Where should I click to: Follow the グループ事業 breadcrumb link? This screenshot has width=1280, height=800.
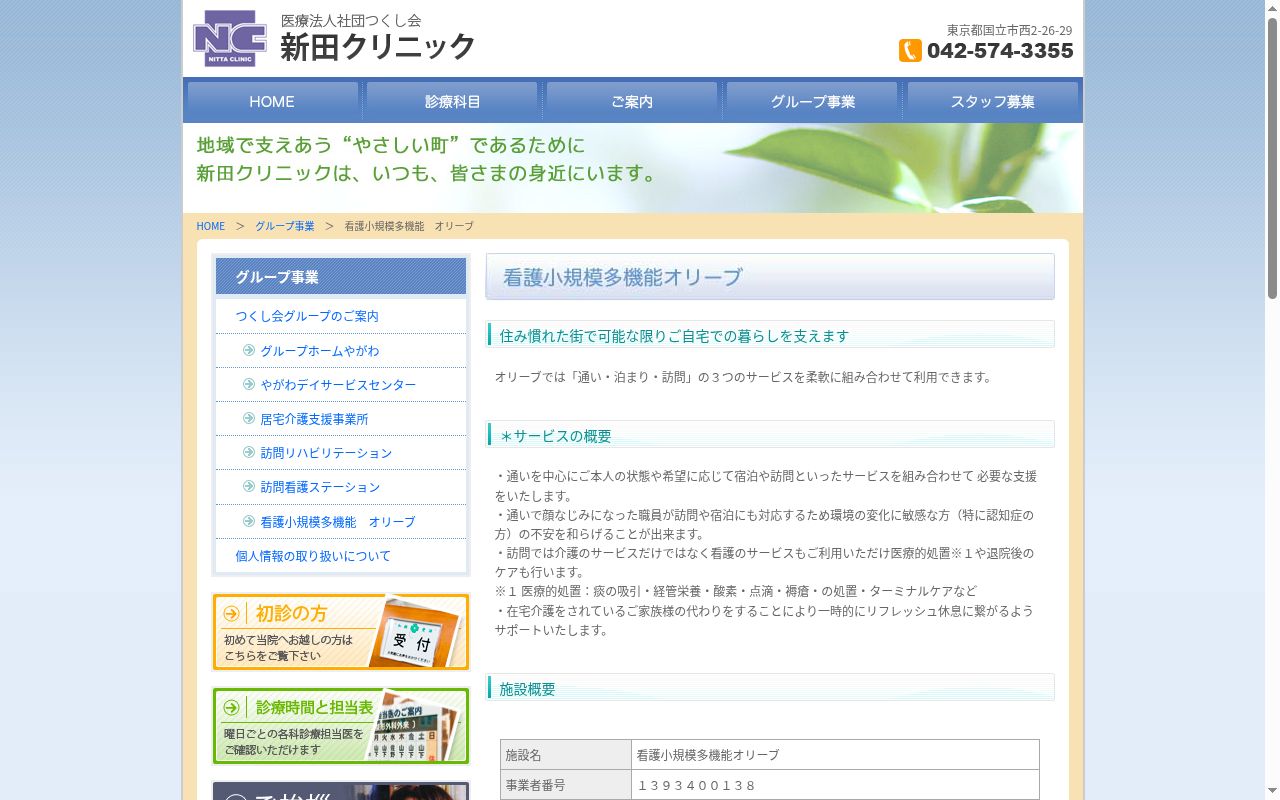[x=285, y=226]
